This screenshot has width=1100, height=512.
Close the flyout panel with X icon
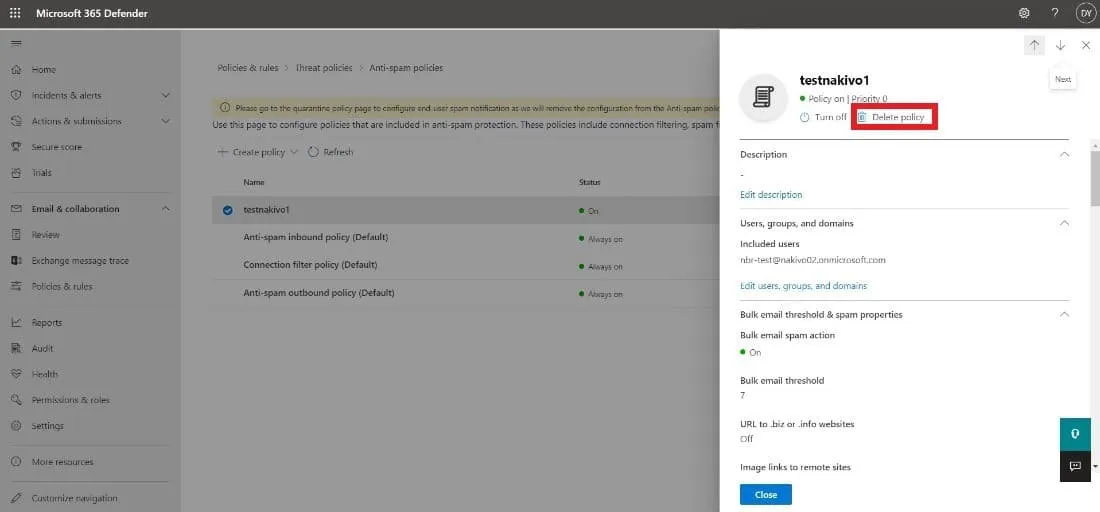coord(1086,45)
